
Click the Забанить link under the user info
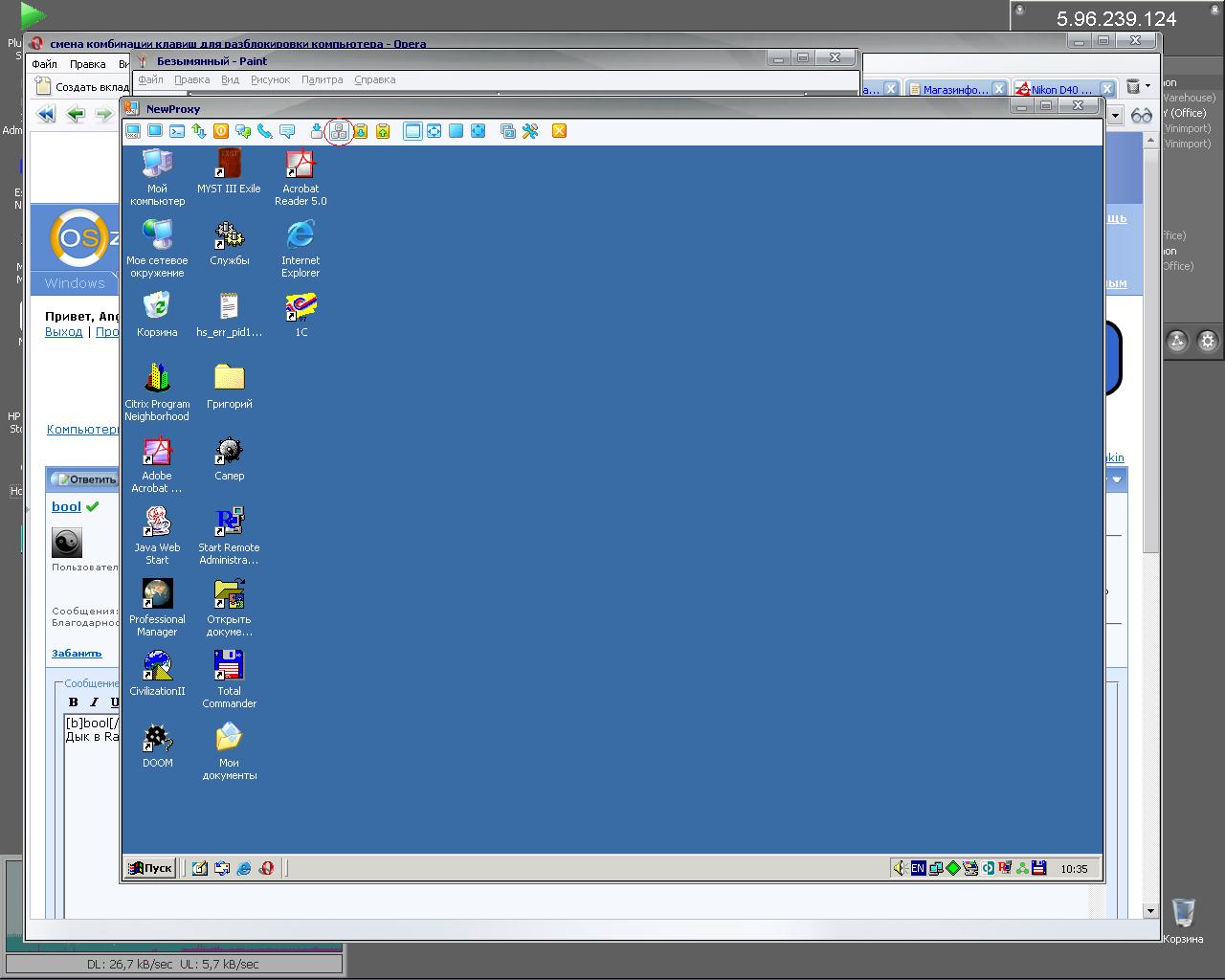77,653
